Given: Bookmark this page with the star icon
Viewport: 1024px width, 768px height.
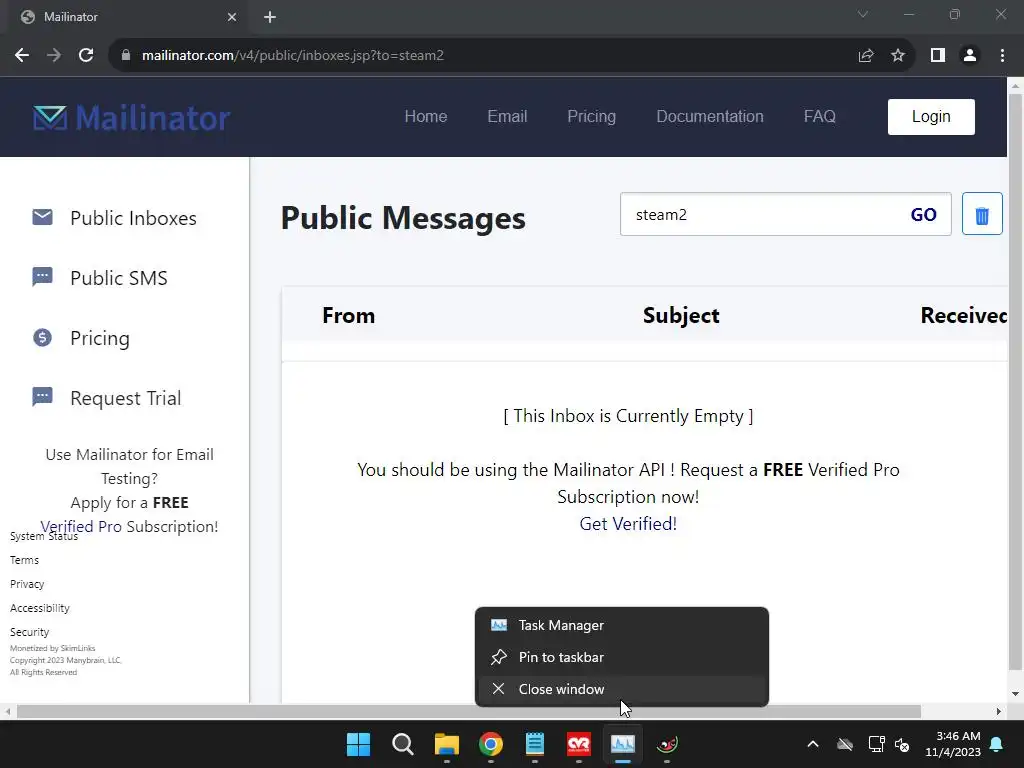Looking at the screenshot, I should (898, 56).
